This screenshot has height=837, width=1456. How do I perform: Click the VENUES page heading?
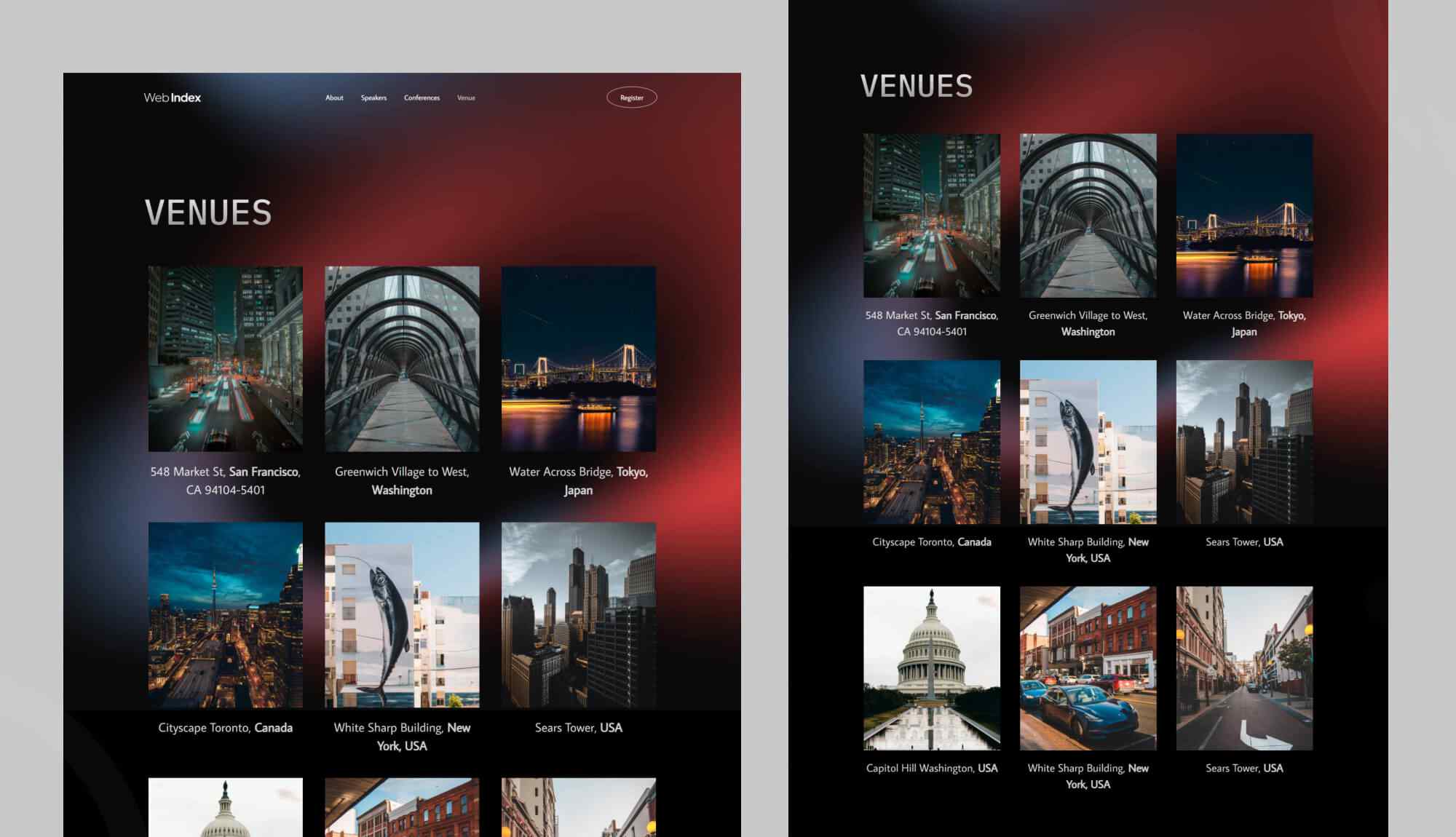click(x=207, y=213)
